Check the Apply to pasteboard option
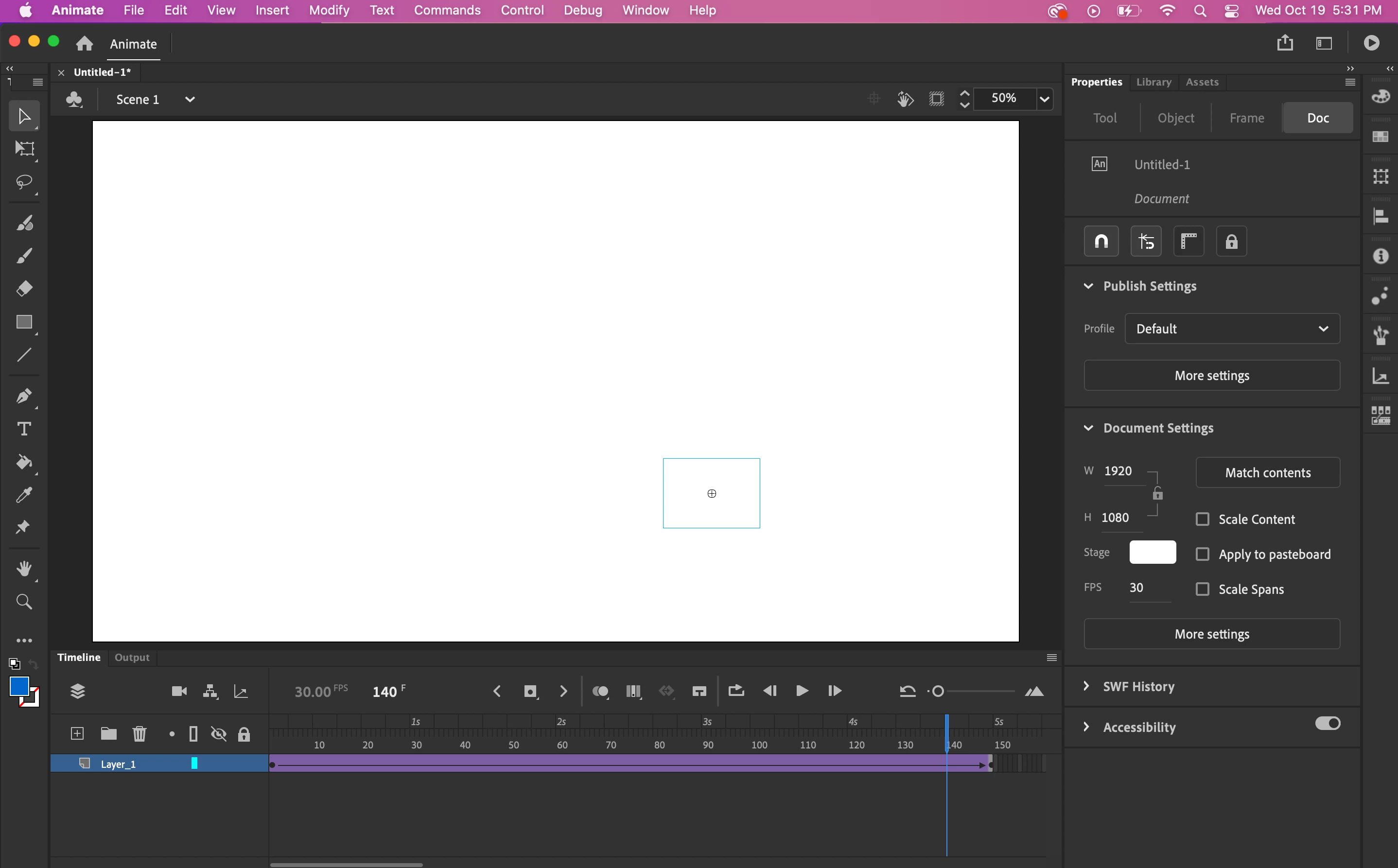The height and width of the screenshot is (868, 1398). coord(1202,554)
